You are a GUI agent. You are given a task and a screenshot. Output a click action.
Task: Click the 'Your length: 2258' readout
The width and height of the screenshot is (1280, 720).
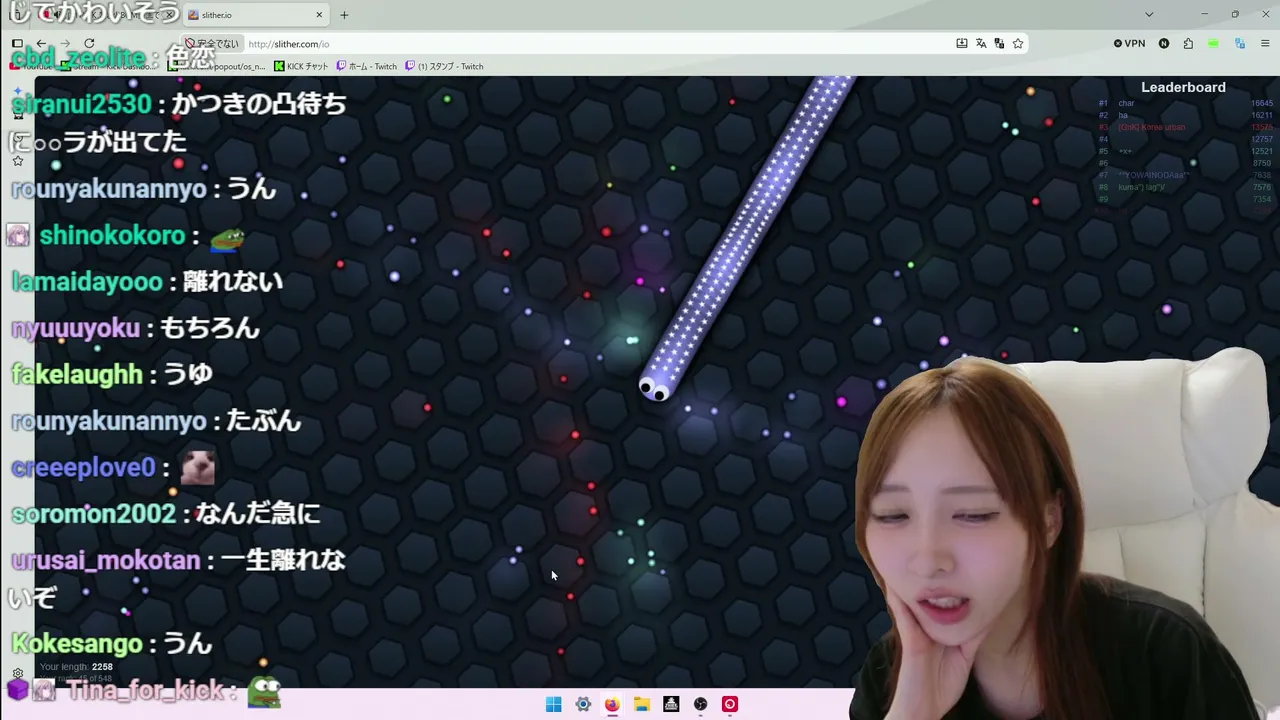(x=76, y=667)
